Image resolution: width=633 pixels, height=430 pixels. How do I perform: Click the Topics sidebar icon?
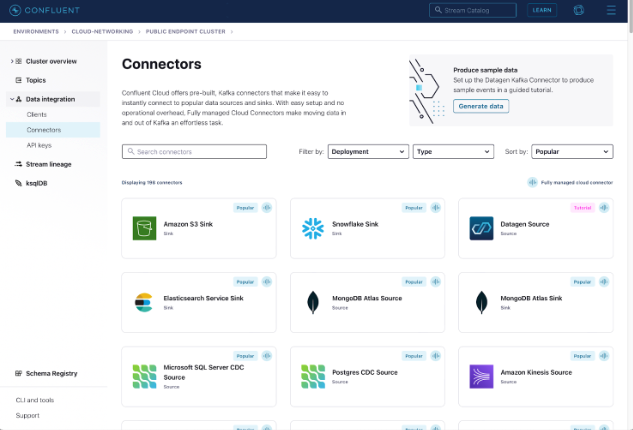tap(19, 80)
